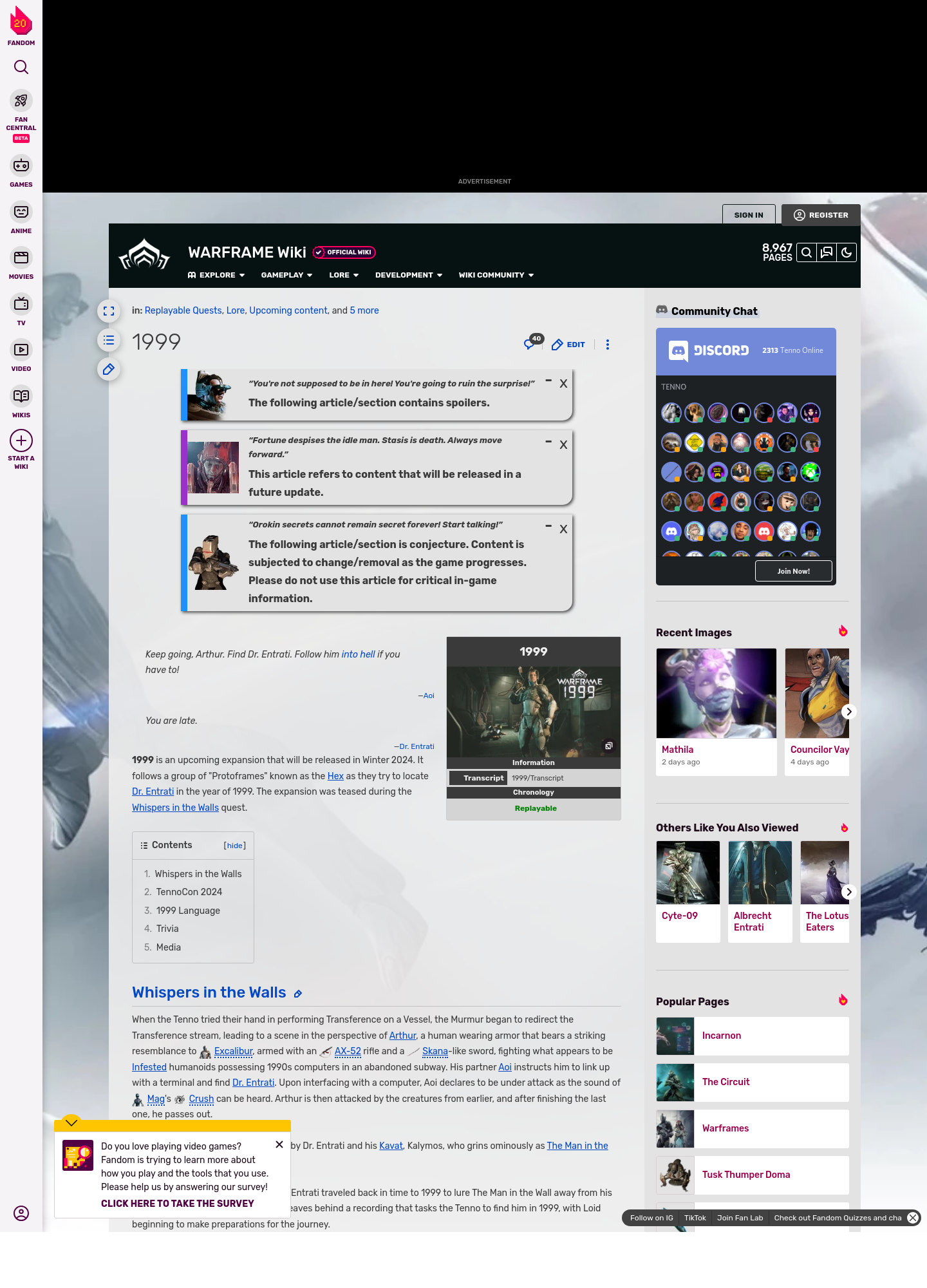
Task: Close the conjecture notice
Action: [563, 529]
